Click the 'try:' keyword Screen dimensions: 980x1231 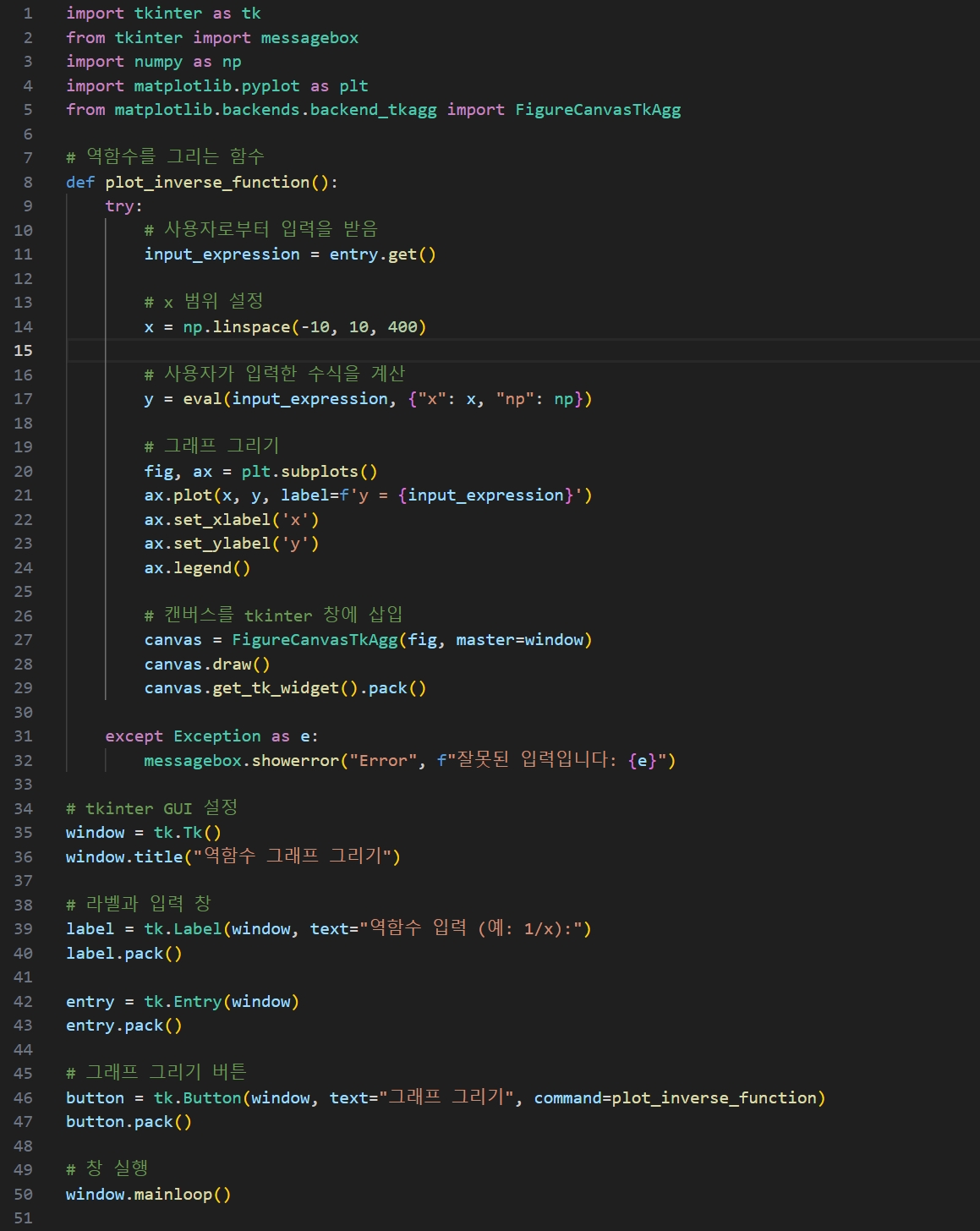point(123,206)
